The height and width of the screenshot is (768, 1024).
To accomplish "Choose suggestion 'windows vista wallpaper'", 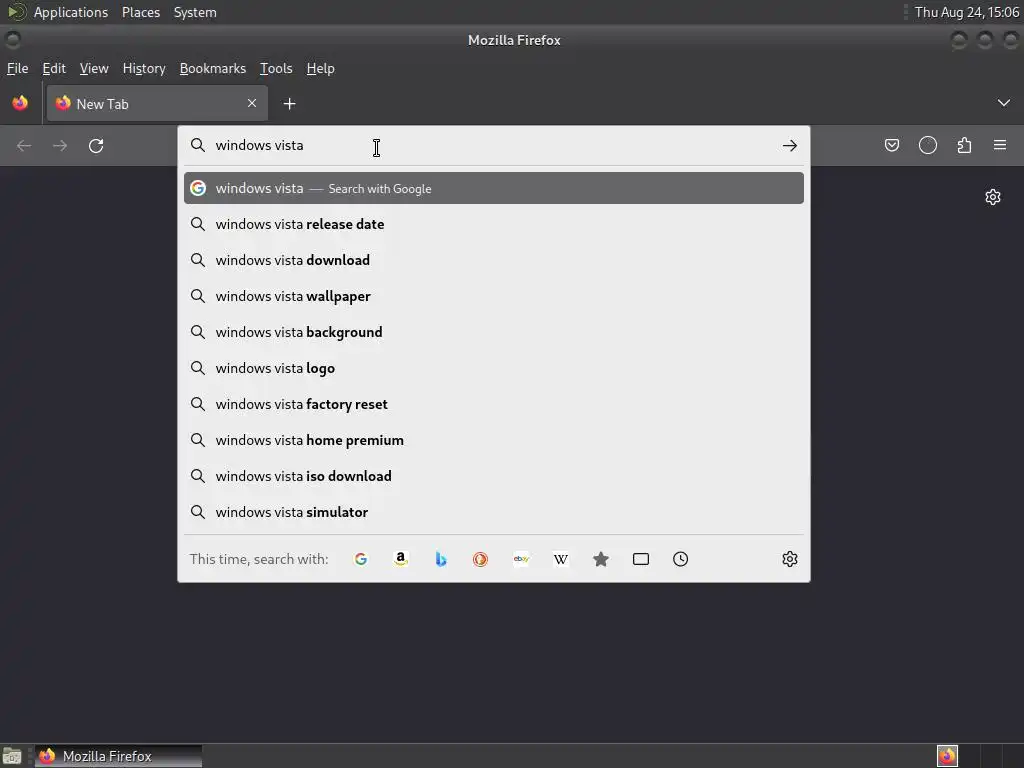I will [494, 296].
